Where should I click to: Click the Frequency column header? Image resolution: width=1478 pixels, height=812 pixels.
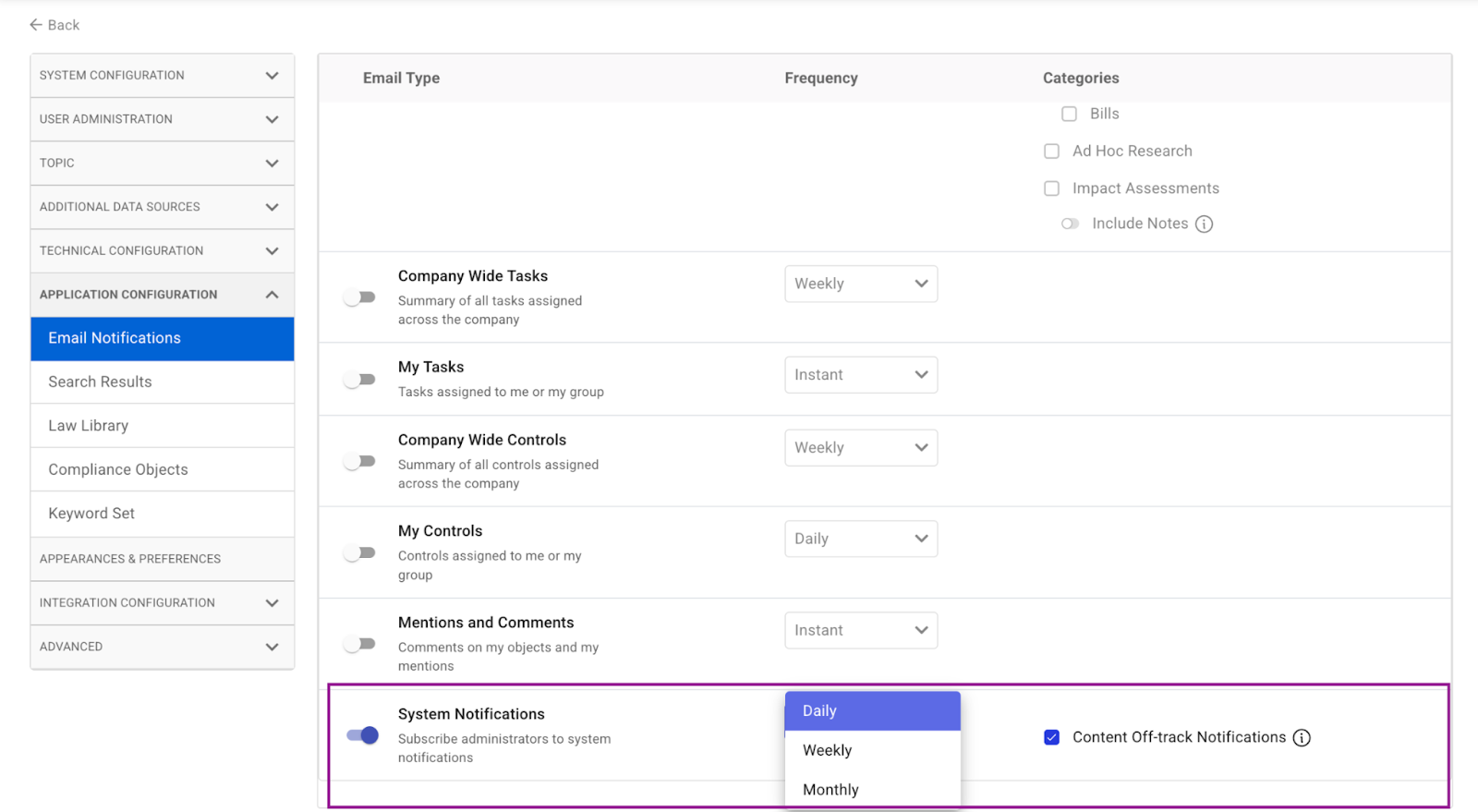(821, 79)
